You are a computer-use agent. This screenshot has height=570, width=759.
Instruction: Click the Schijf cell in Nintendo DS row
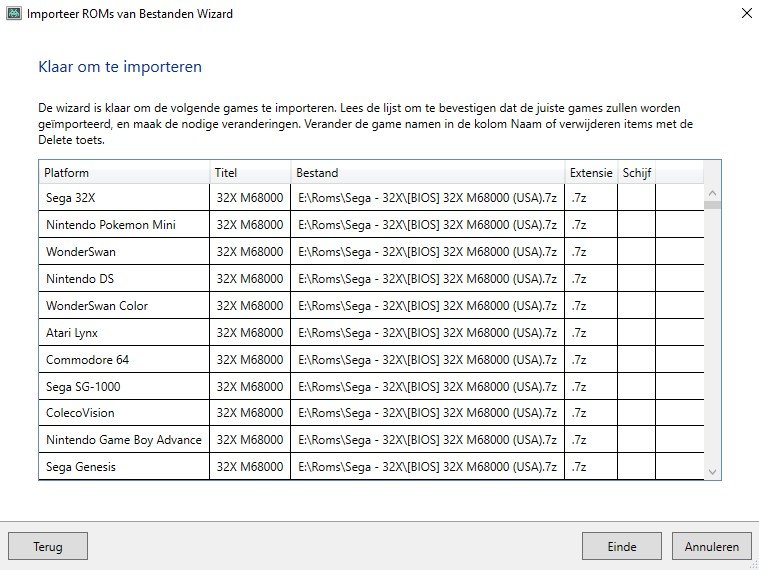pos(637,279)
